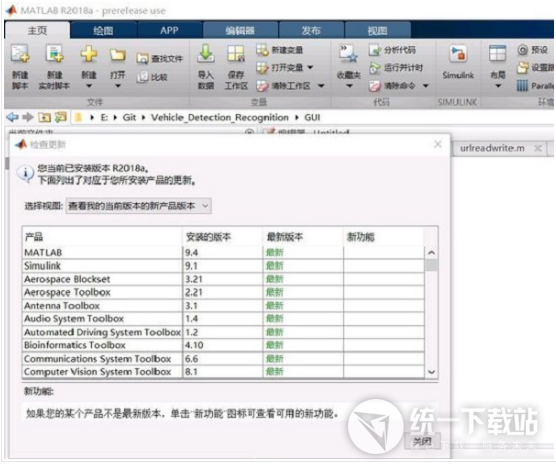Select the urlreadwrite.m editor tab

tap(492, 148)
